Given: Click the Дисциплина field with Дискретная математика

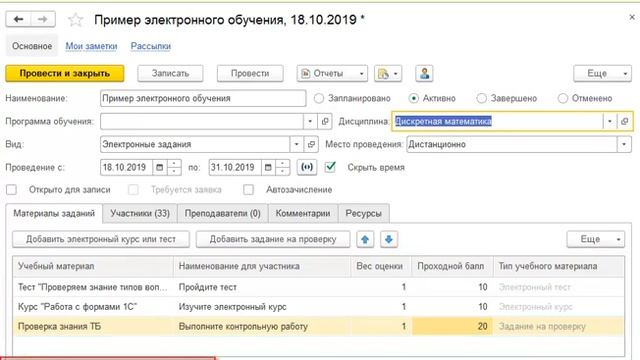Looking at the screenshot, I should tap(497, 121).
